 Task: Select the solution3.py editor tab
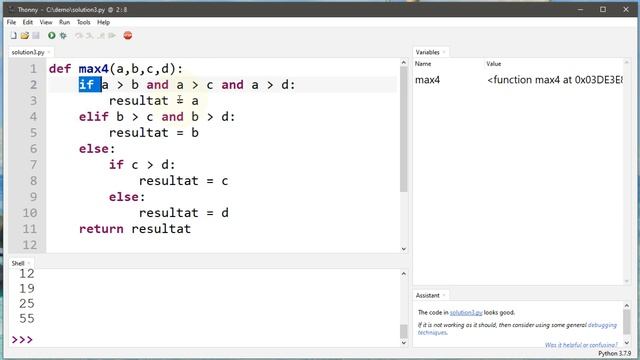[28, 52]
